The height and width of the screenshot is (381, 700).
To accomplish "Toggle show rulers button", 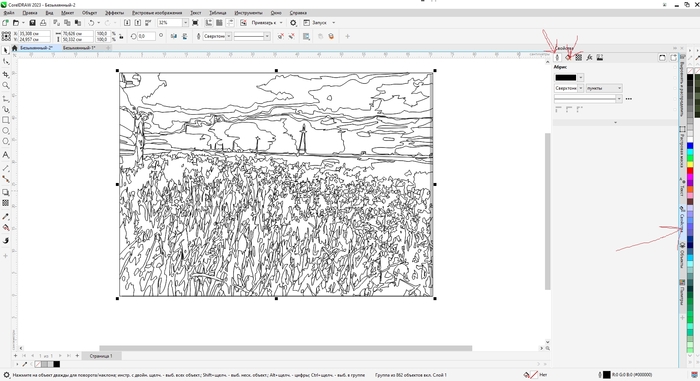I will point(209,22).
